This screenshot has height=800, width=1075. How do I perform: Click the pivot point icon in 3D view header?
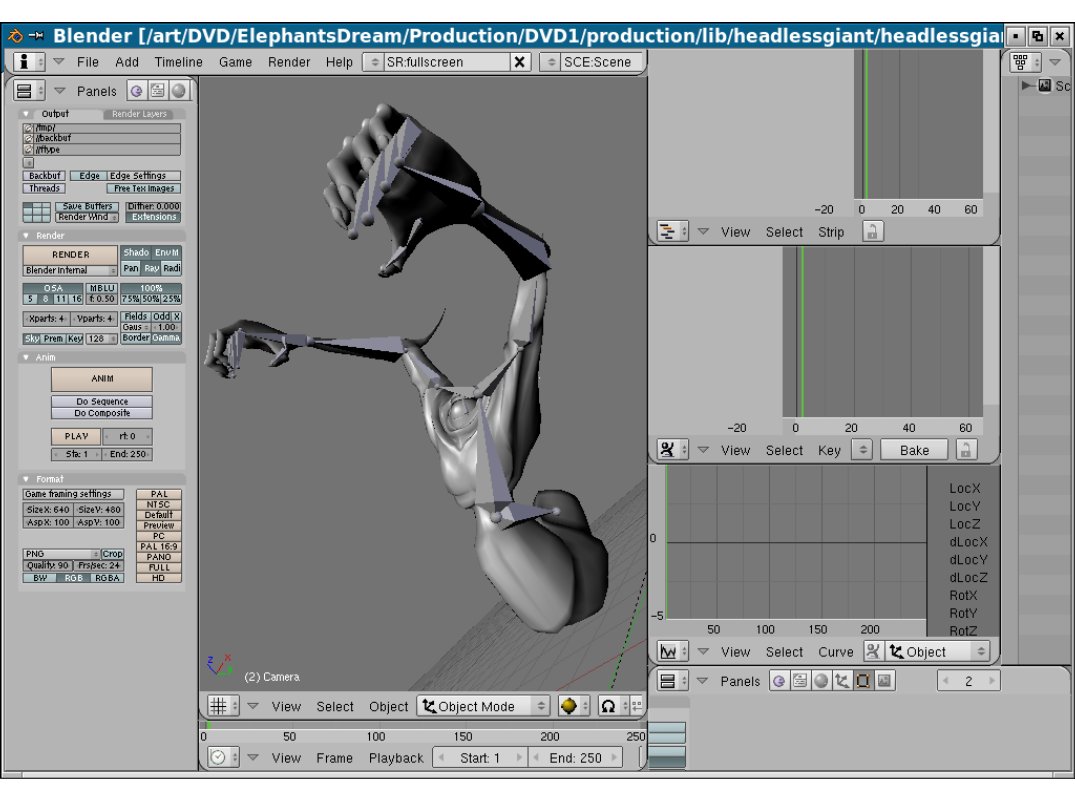coord(608,706)
